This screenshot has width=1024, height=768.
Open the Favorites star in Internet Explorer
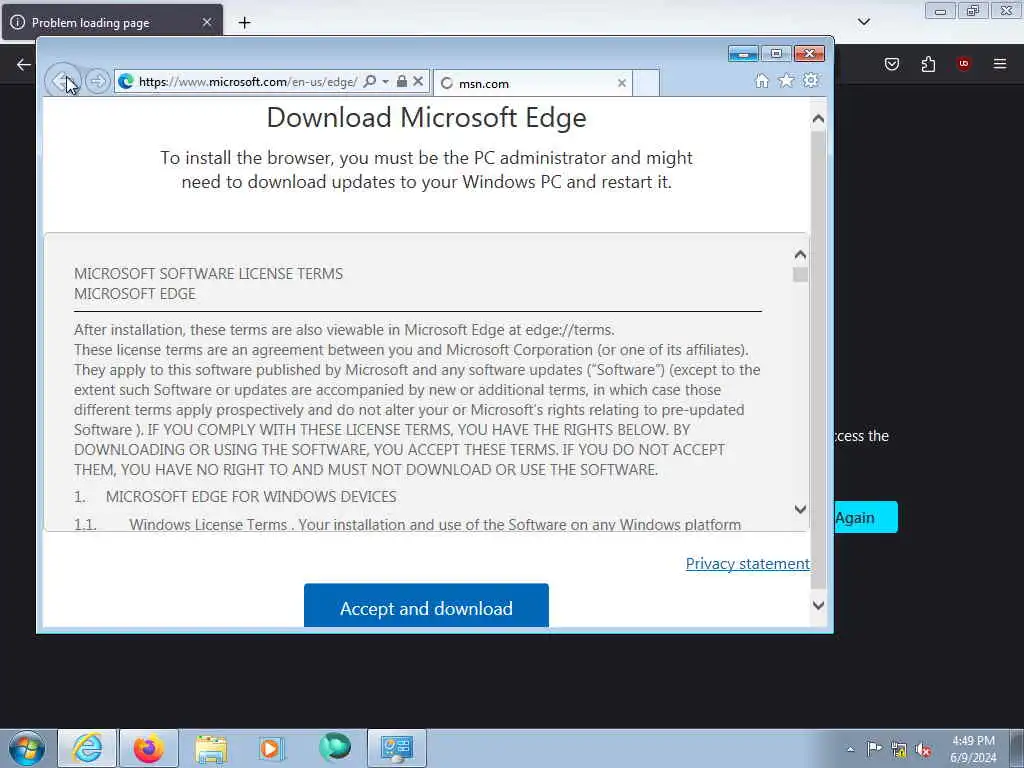pos(786,81)
